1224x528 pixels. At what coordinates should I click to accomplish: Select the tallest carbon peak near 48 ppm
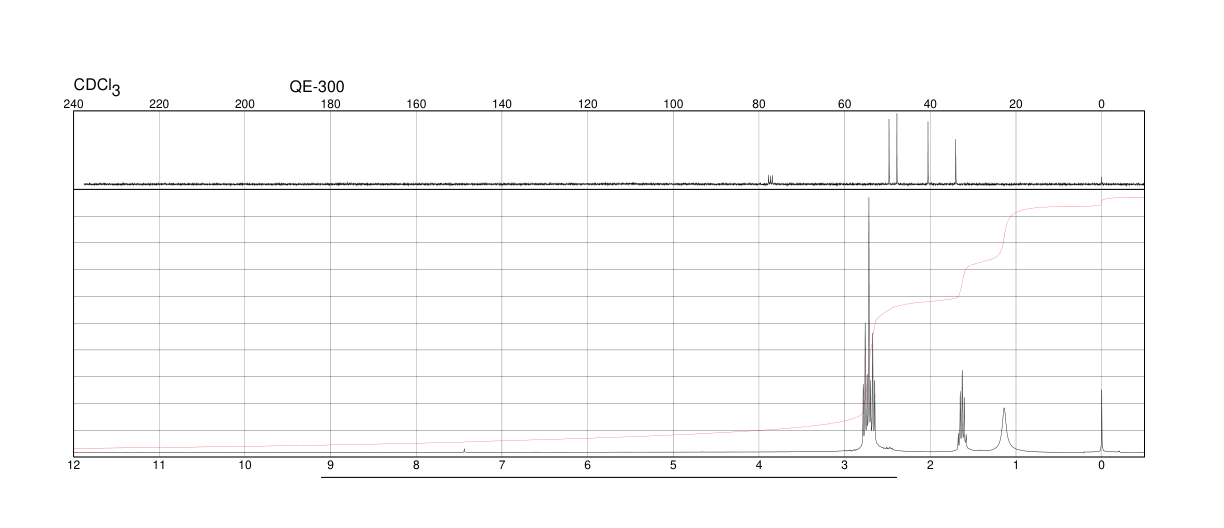[x=897, y=148]
